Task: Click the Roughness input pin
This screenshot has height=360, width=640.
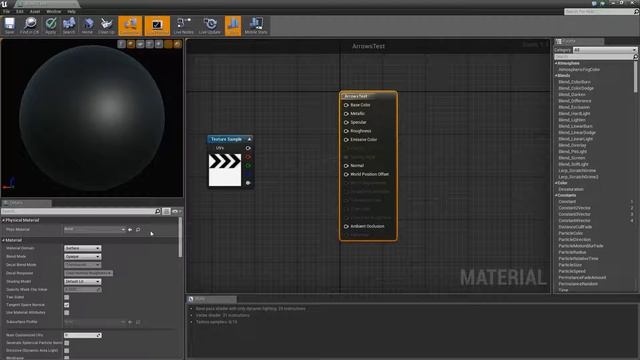Action: (346, 131)
